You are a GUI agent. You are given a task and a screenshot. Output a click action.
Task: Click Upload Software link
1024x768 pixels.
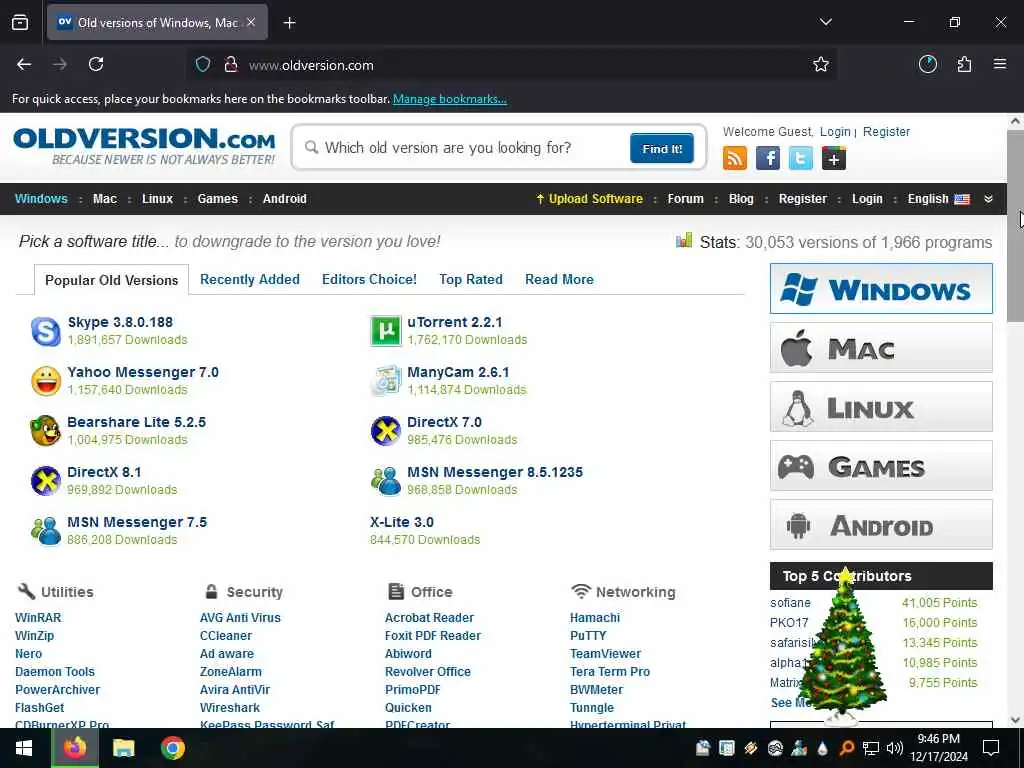[x=589, y=199]
